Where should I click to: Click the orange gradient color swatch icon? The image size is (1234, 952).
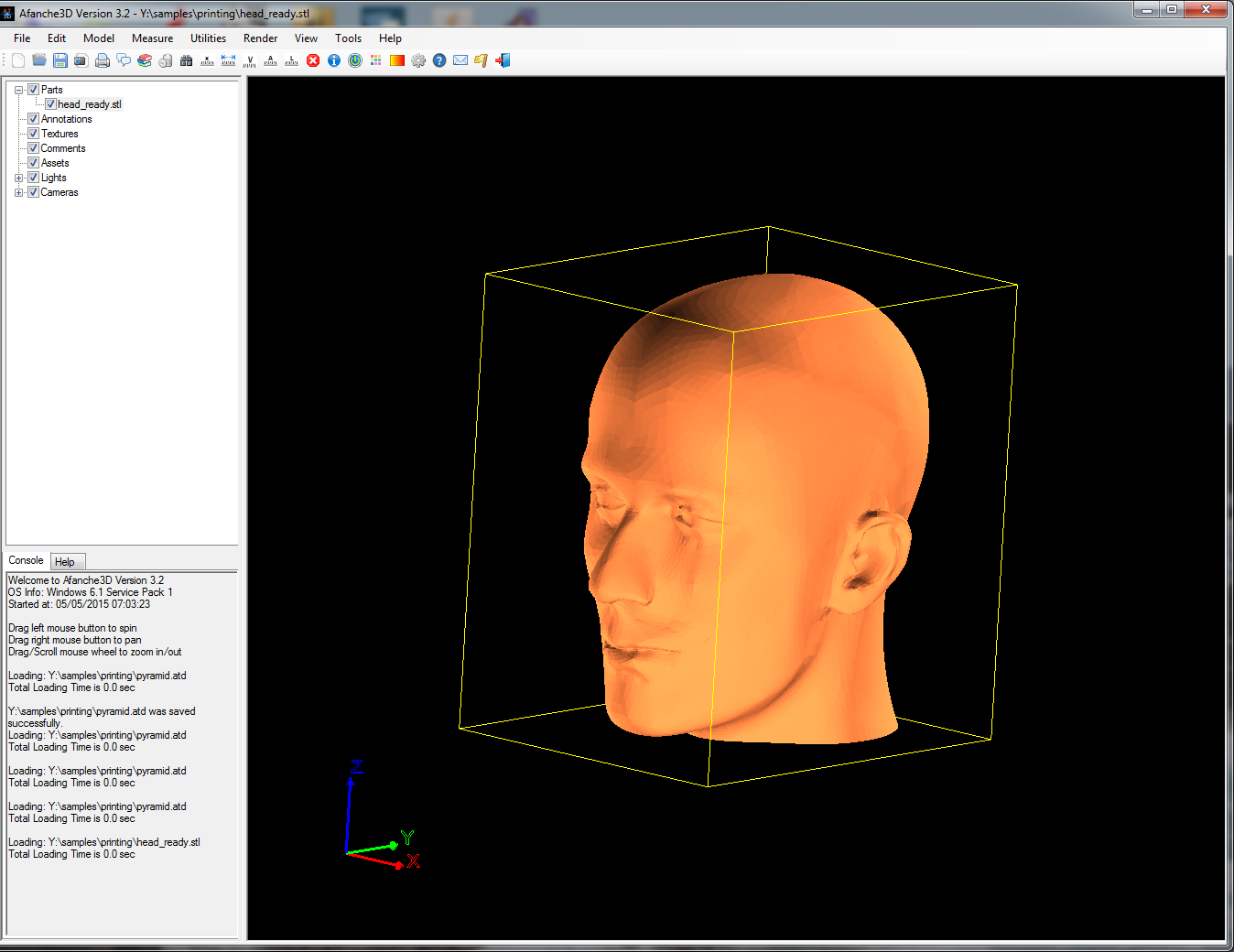tap(397, 60)
